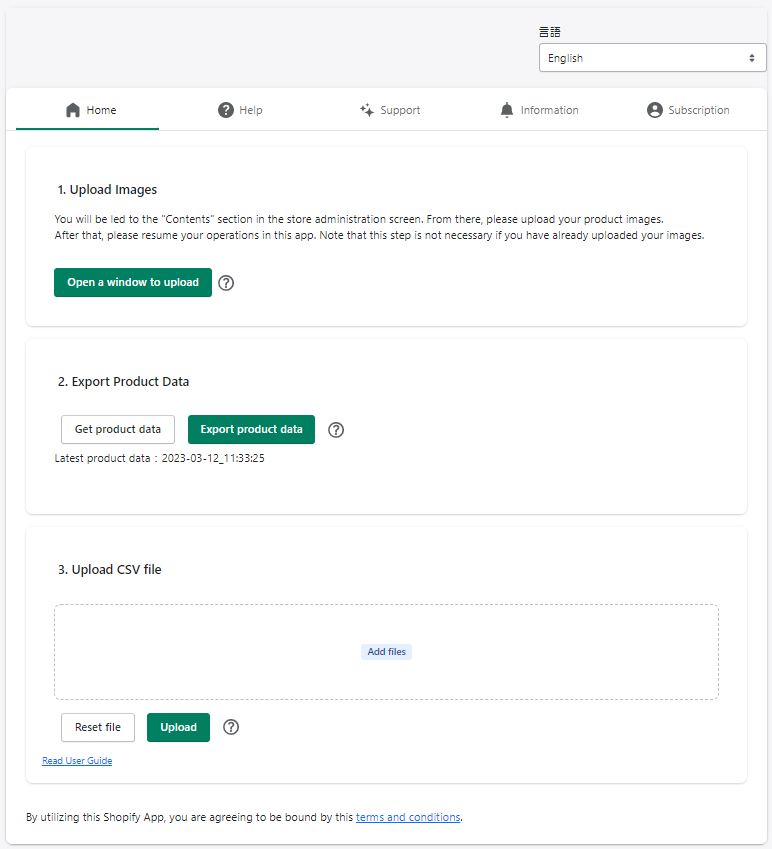Image resolution: width=772 pixels, height=849 pixels.
Task: Click the Upload button
Action: tap(178, 727)
